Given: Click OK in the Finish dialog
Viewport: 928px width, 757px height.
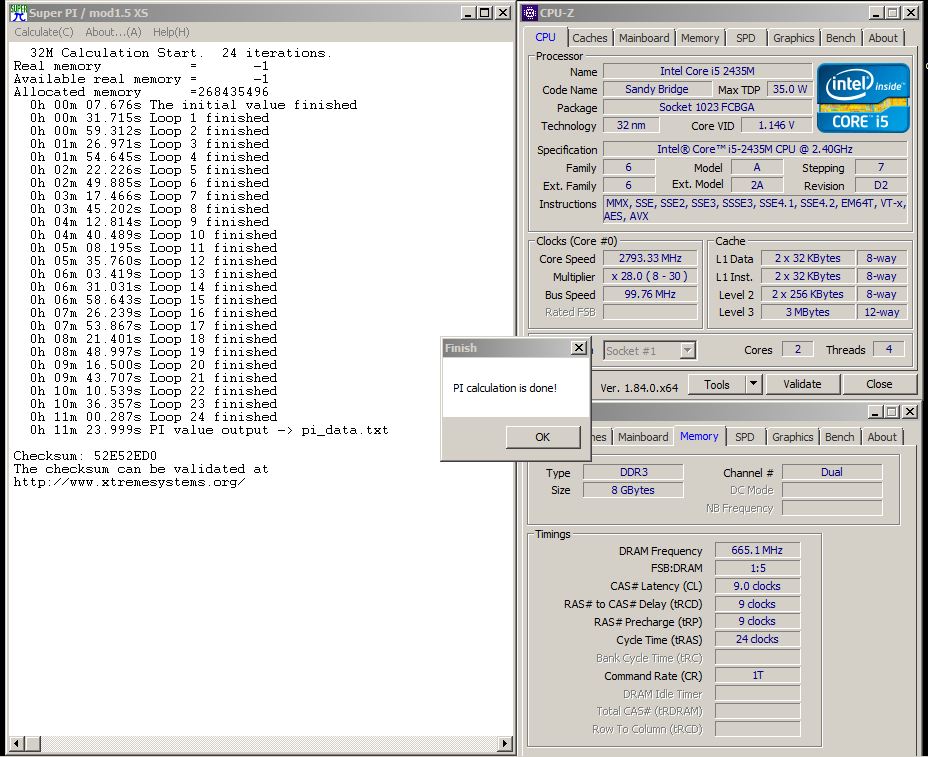Looking at the screenshot, I should [x=543, y=437].
